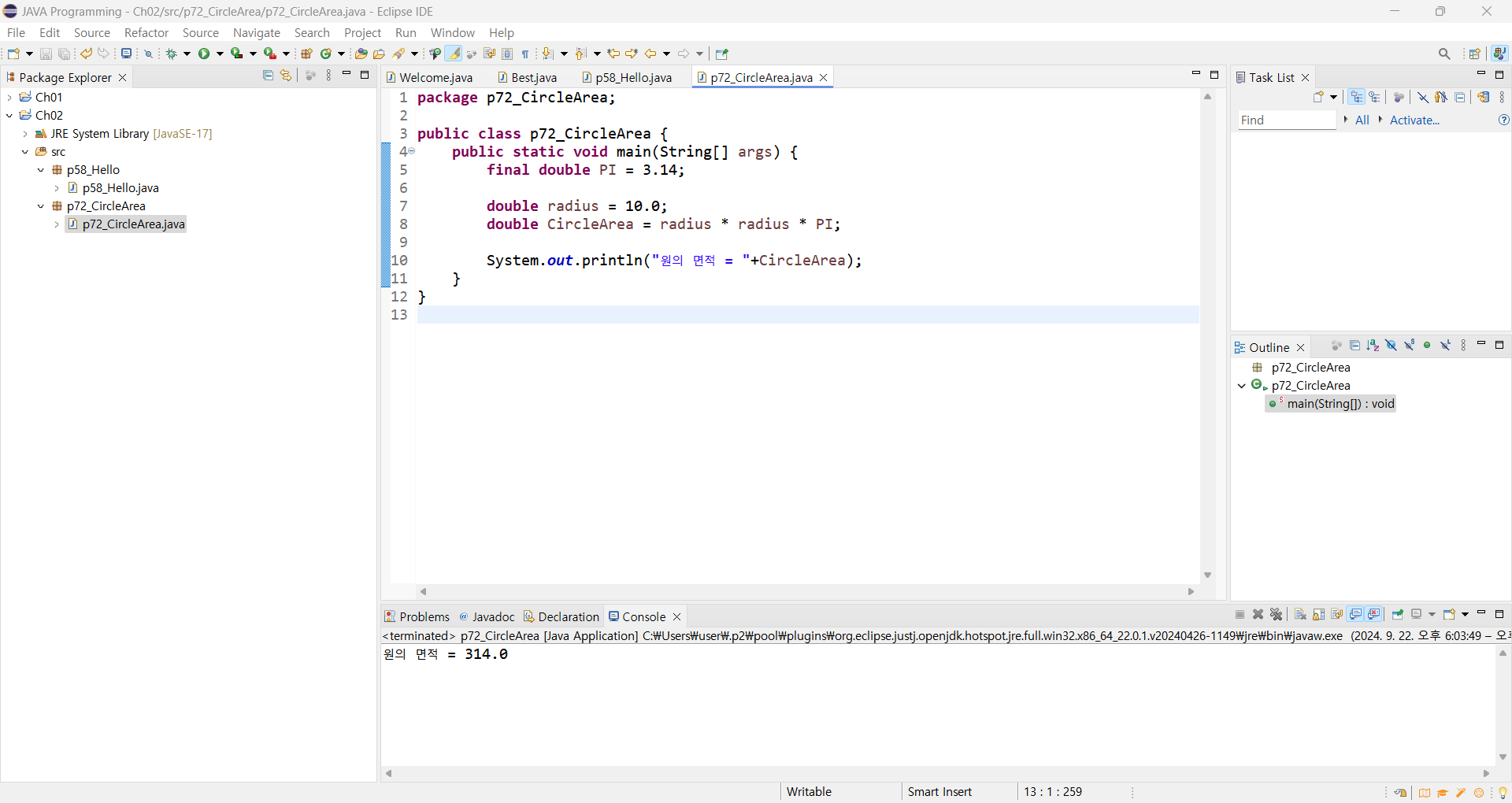The height and width of the screenshot is (803, 1512).
Task: Close the p72_CircleArea.java editor tab
Action: (824, 77)
